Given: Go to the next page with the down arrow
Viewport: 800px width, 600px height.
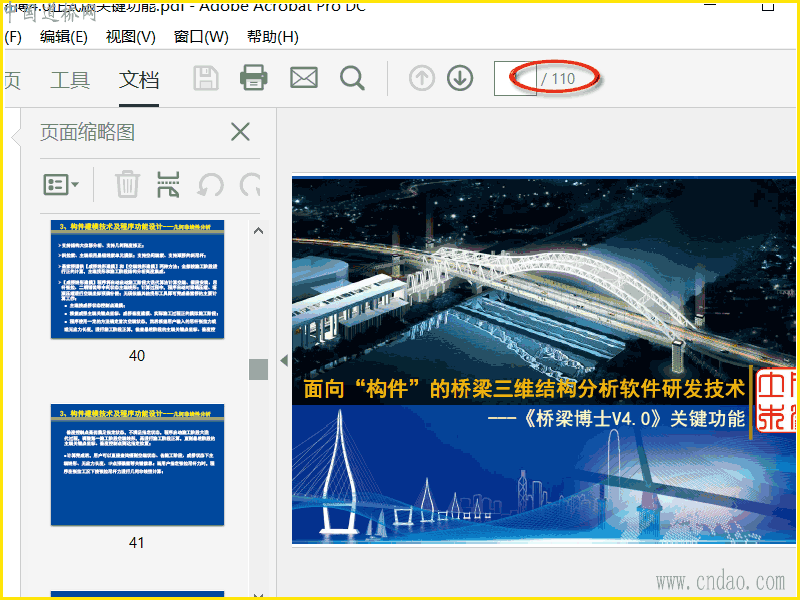Looking at the screenshot, I should coord(460,79).
